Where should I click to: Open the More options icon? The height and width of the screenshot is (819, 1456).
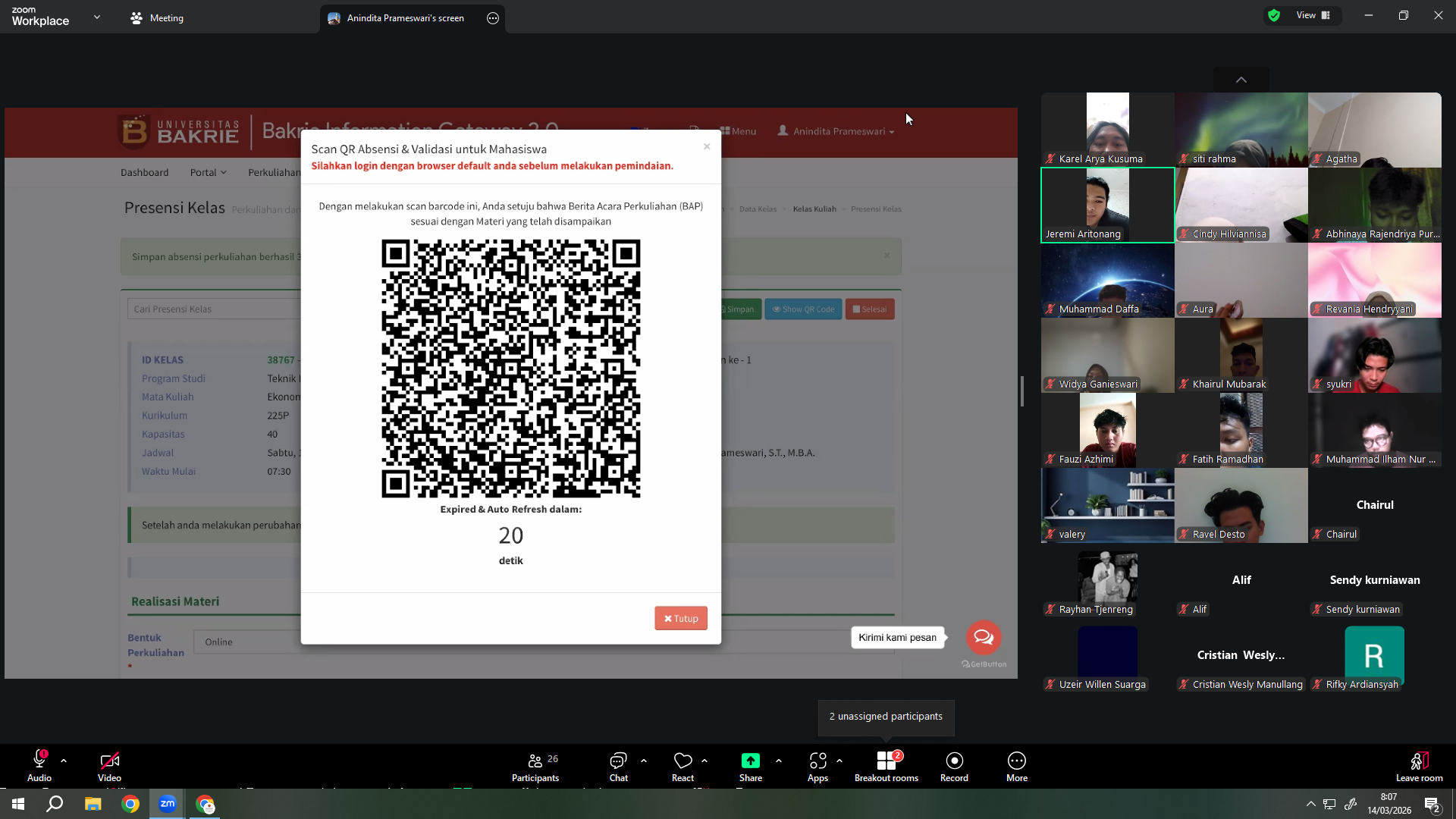coord(1017,761)
